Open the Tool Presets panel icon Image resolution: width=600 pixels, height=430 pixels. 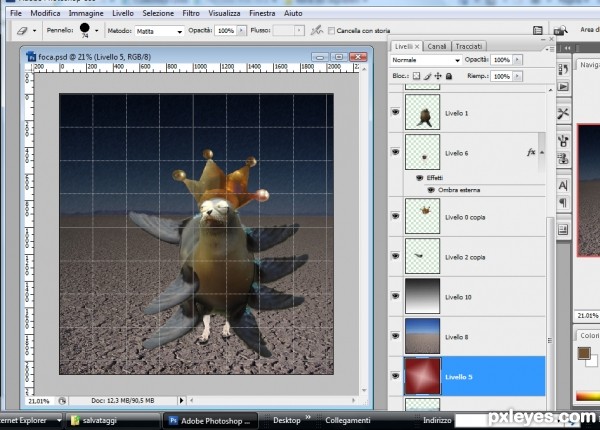click(x=563, y=113)
